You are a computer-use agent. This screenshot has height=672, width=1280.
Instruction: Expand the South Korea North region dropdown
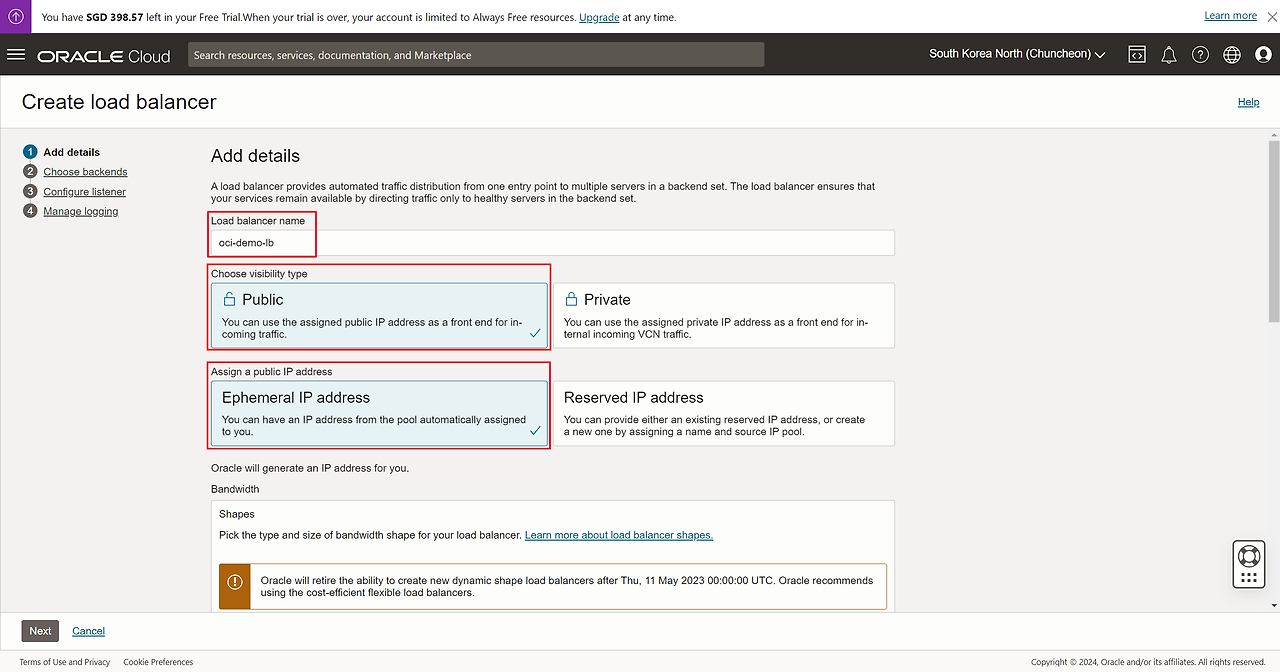(x=1016, y=54)
